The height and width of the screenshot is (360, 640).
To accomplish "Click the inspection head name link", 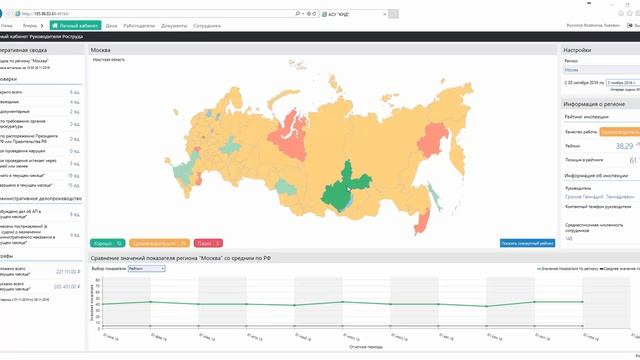I will pos(600,197).
